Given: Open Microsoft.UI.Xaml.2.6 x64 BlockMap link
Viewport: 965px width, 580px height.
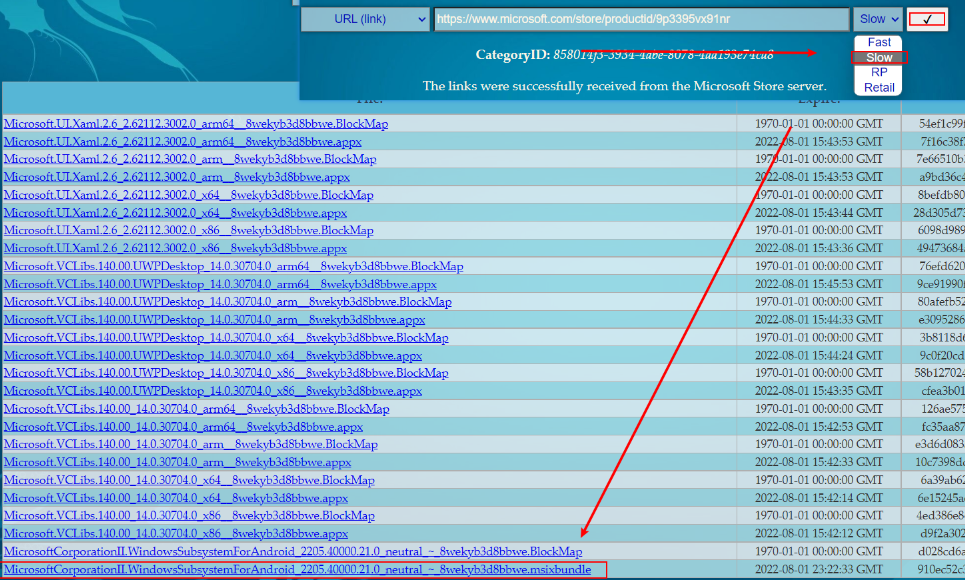Looking at the screenshot, I should point(188,195).
